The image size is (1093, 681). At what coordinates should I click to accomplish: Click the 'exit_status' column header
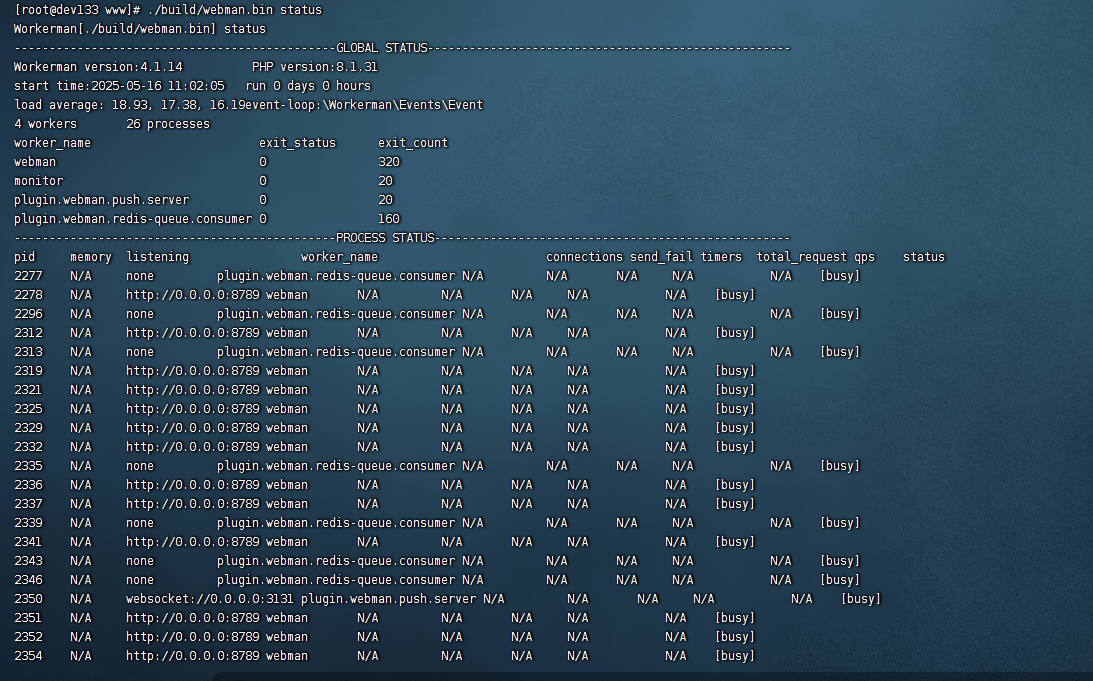coord(298,143)
